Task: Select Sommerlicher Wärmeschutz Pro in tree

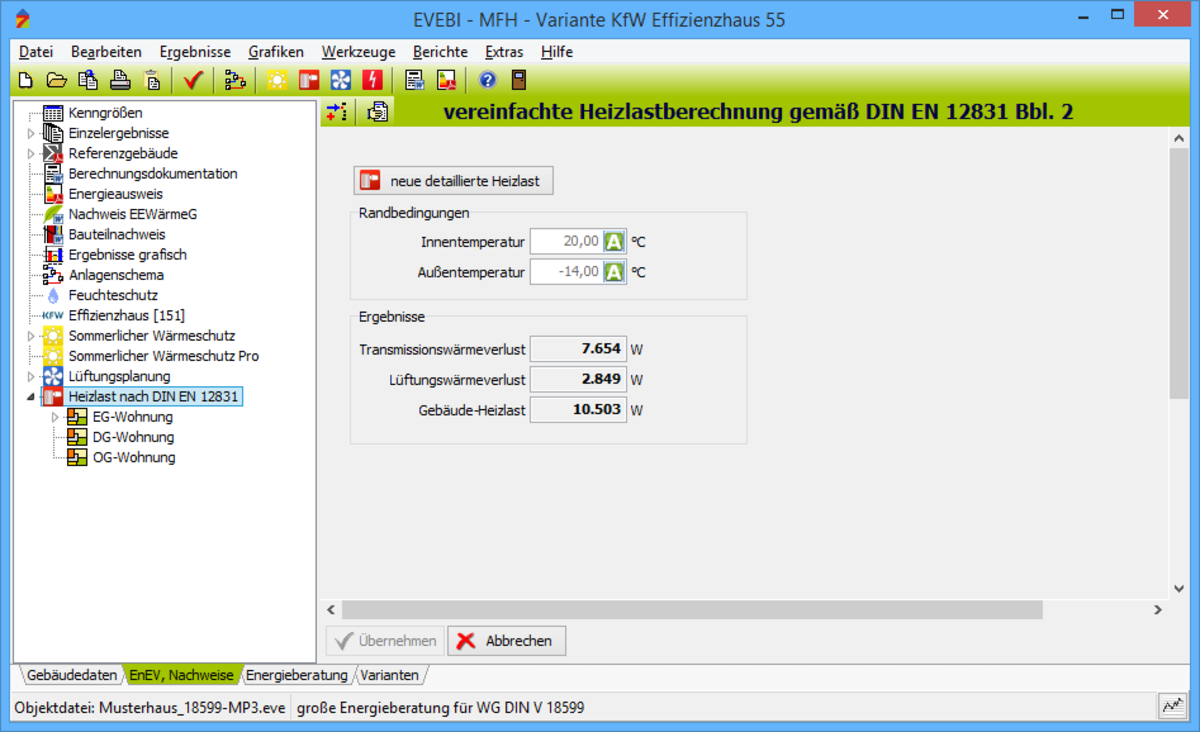Action: (164, 356)
